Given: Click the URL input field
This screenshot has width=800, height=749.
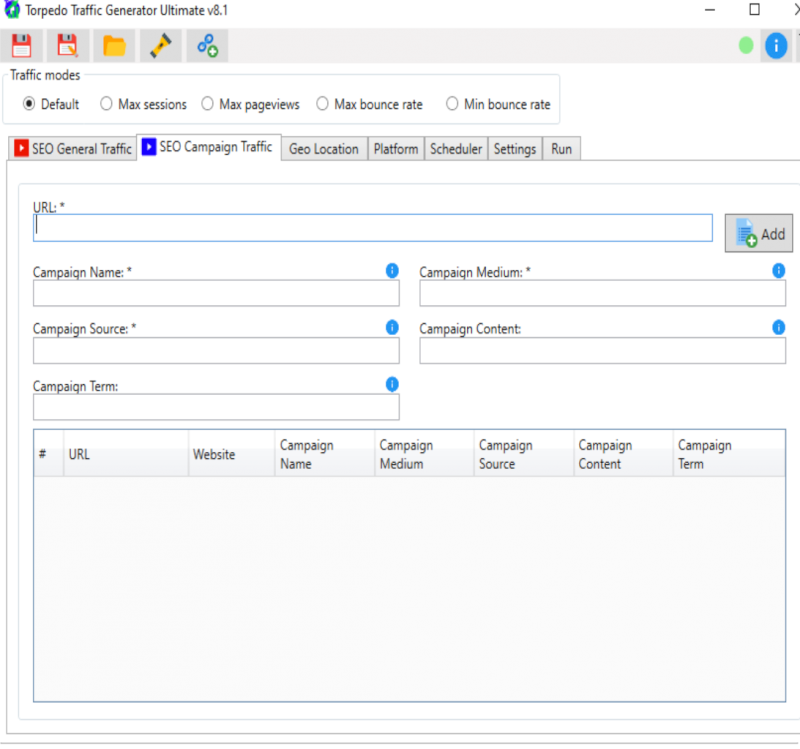Looking at the screenshot, I should pyautogui.click(x=372, y=228).
